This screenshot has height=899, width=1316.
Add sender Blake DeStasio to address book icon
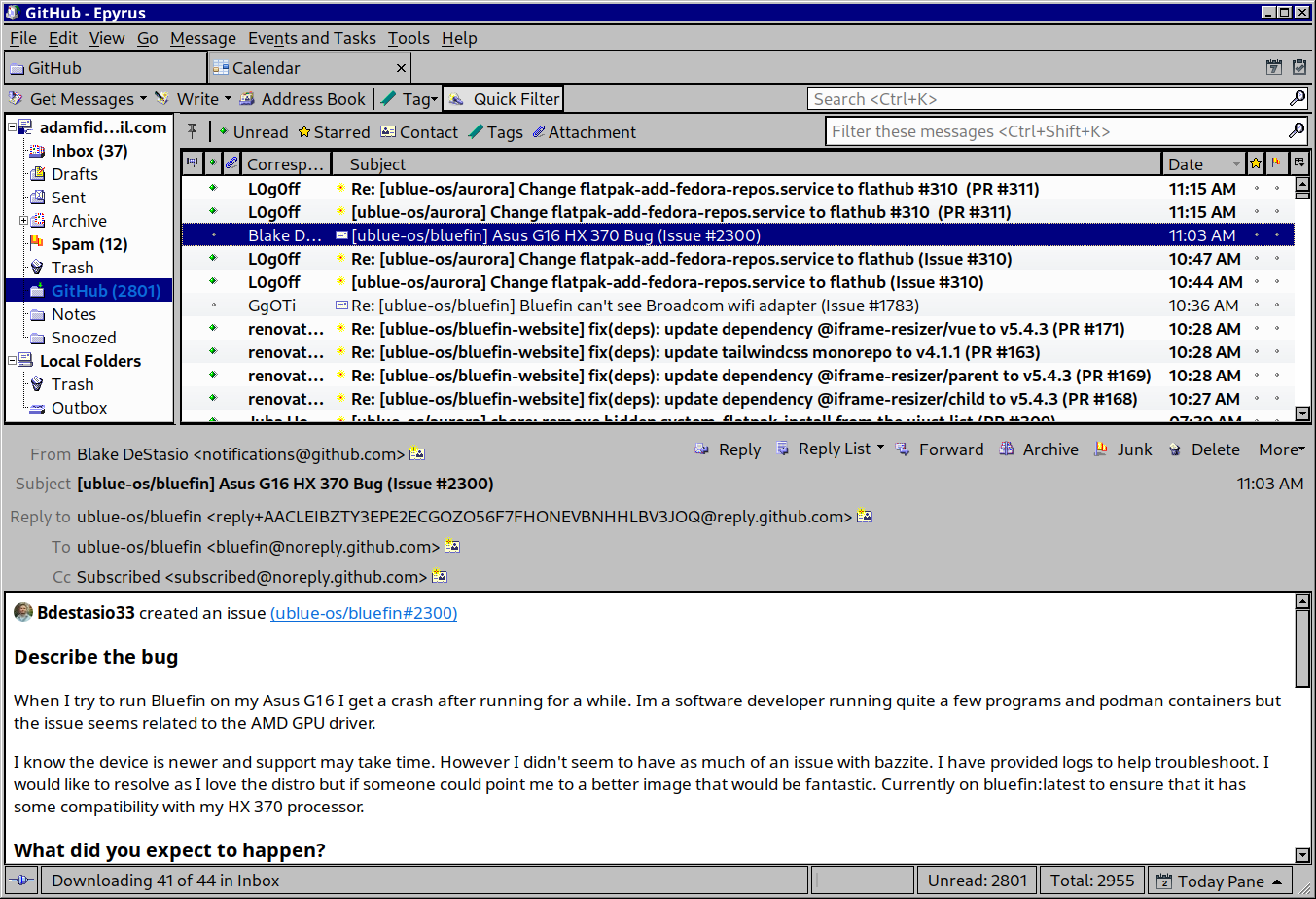click(417, 453)
